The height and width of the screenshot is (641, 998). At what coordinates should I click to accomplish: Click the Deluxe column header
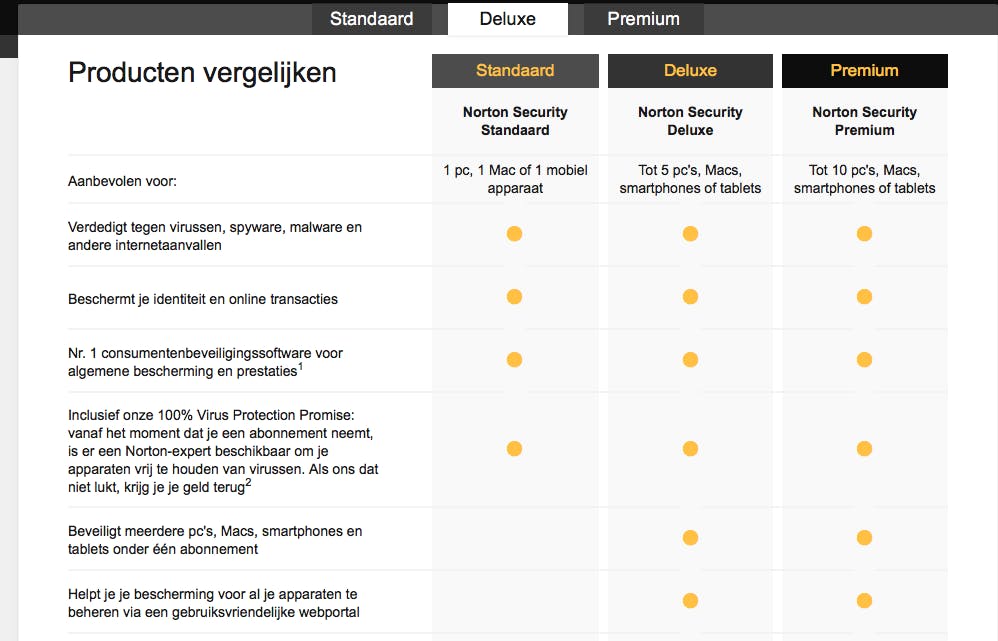coord(690,71)
